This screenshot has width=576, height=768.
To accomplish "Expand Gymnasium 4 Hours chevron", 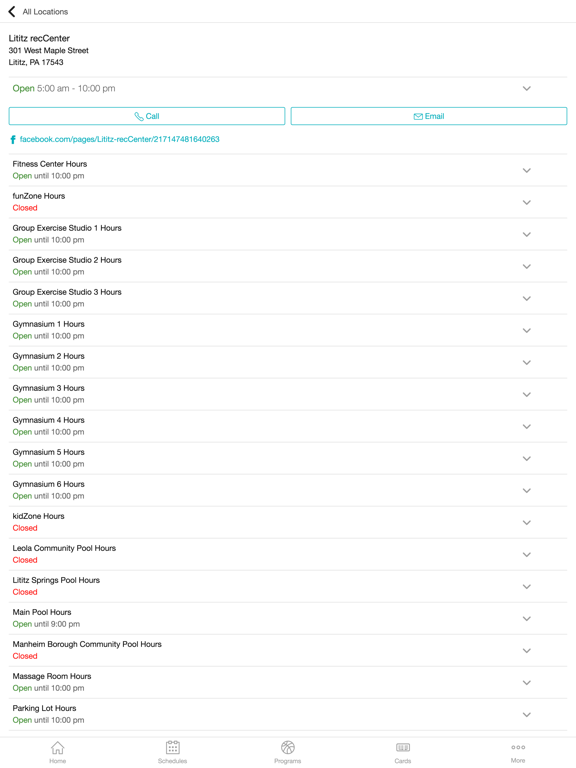I will point(527,427).
